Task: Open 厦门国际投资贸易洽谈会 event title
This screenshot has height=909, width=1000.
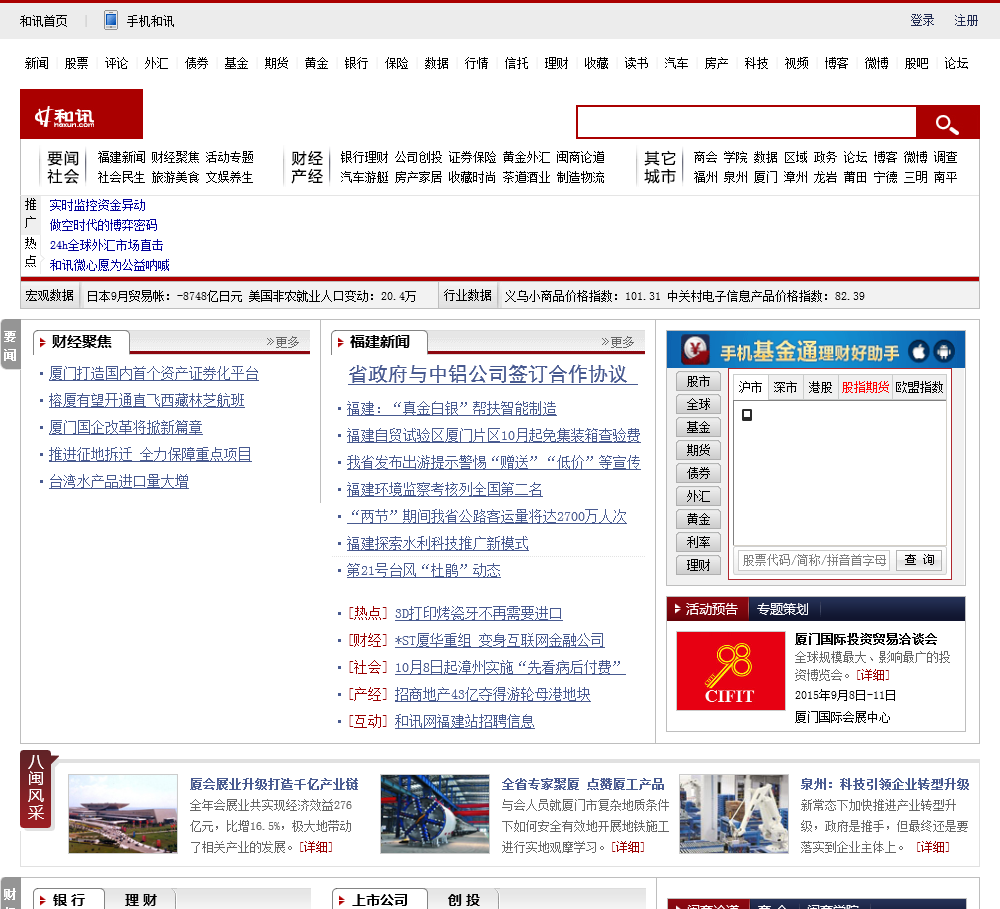Action: click(x=866, y=639)
